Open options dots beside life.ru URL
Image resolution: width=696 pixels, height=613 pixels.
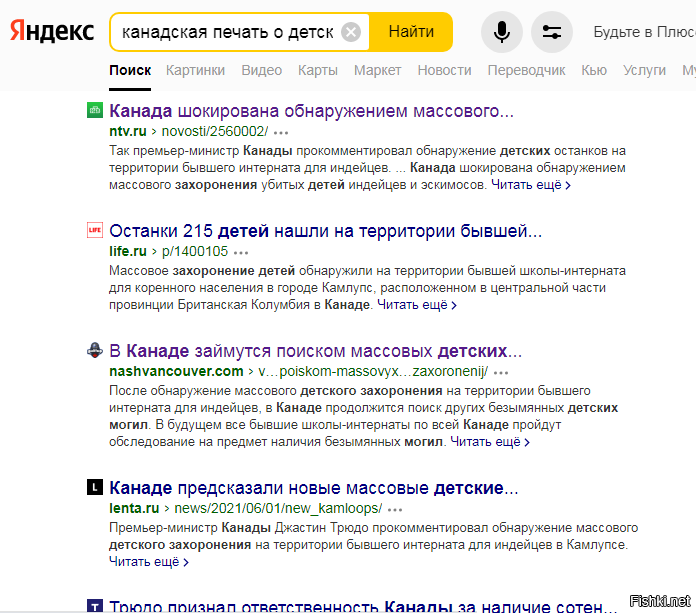tap(241, 253)
